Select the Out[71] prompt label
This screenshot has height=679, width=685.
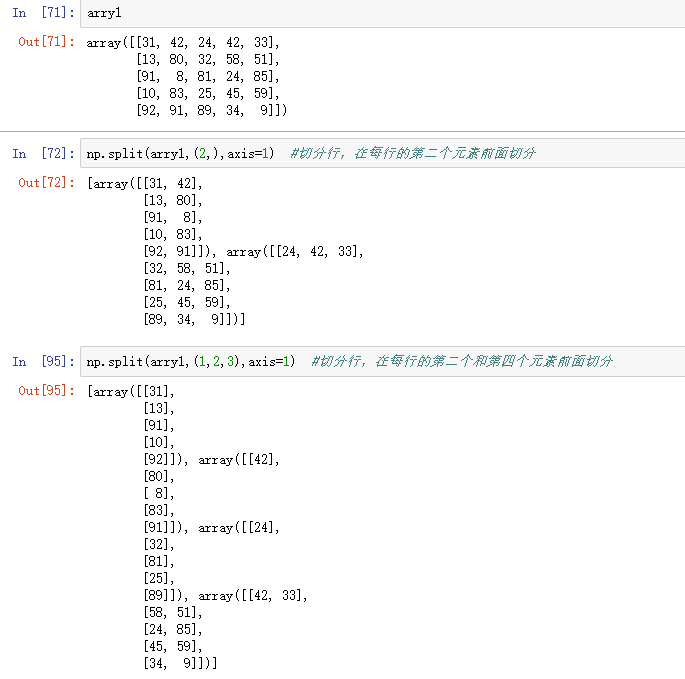[46, 42]
